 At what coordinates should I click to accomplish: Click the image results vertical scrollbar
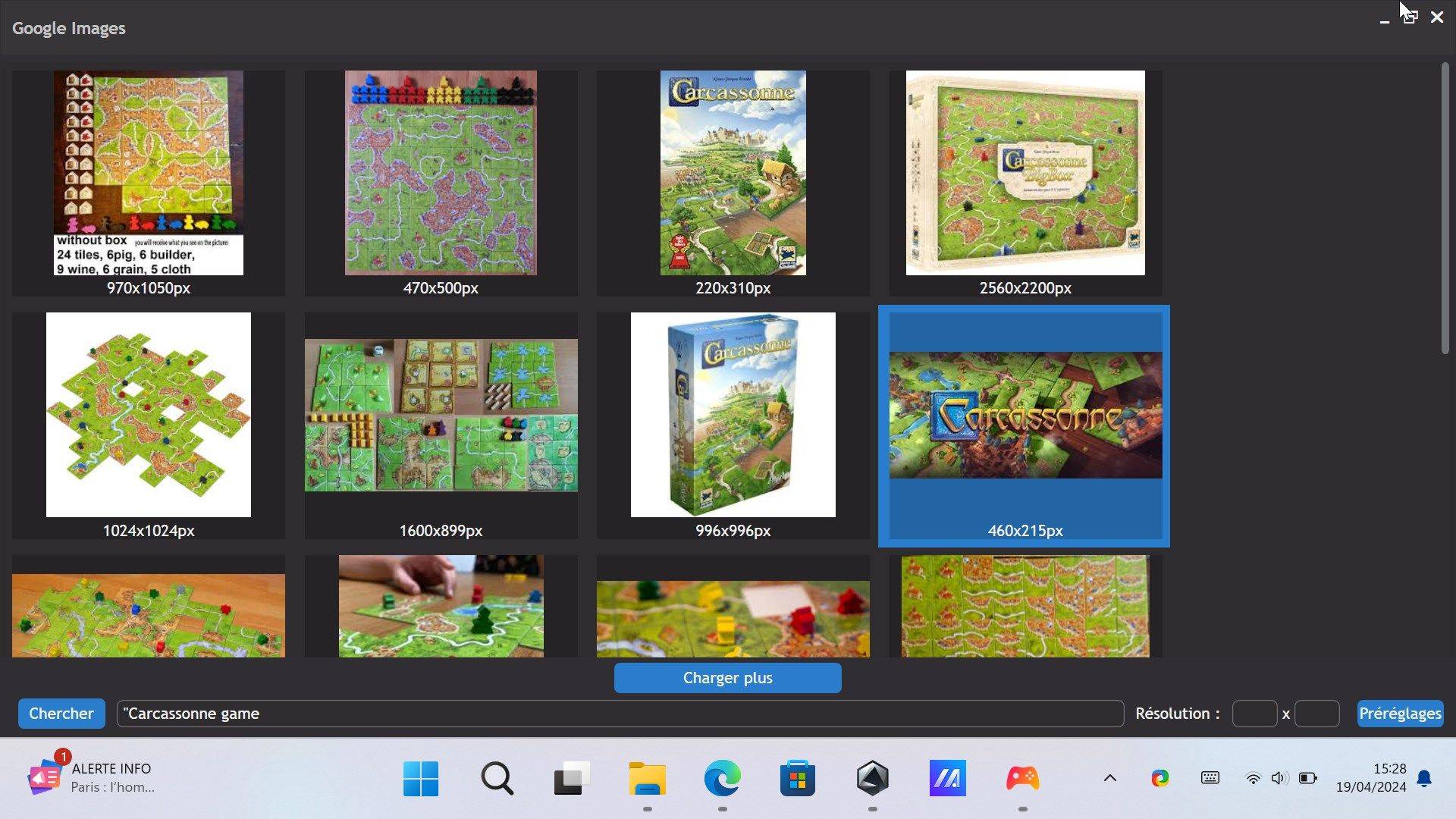click(1445, 208)
